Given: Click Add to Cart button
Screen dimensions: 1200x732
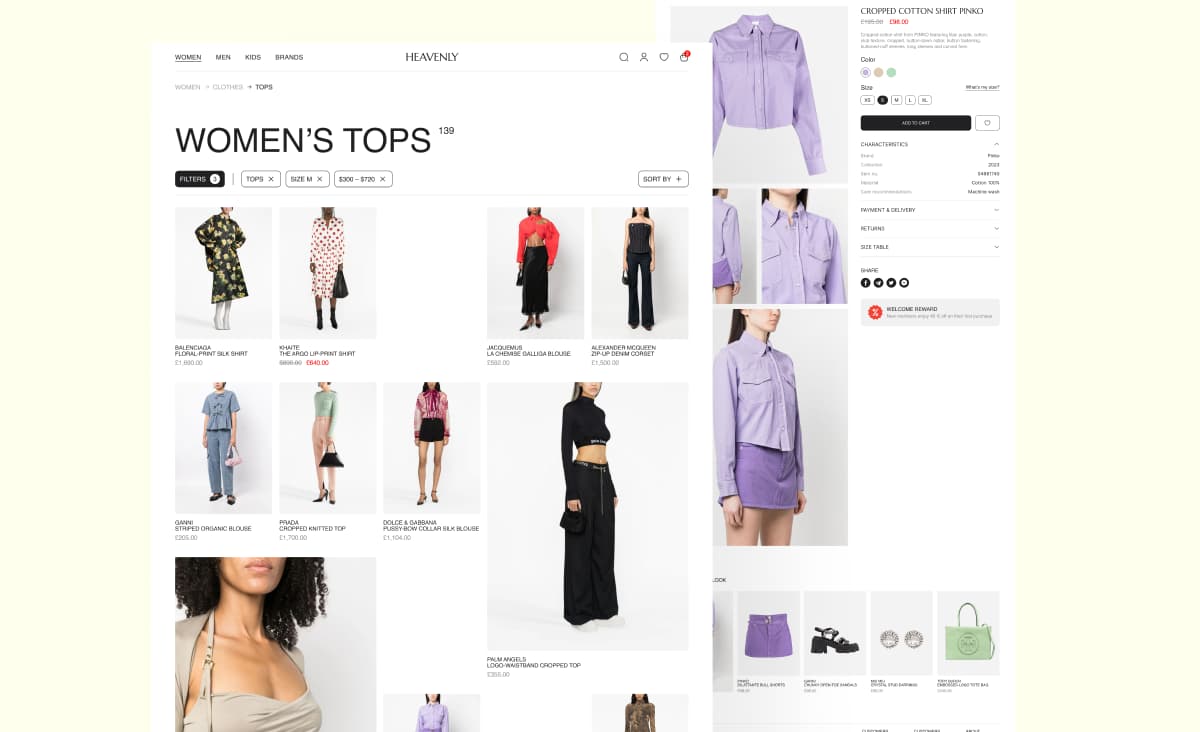Looking at the screenshot, I should [916, 123].
